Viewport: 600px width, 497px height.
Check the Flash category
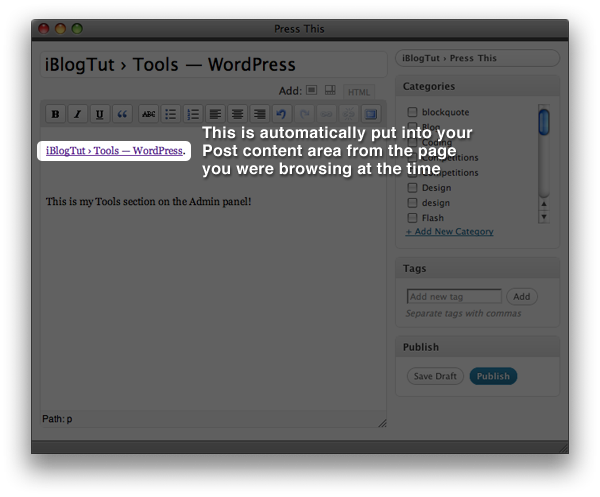coord(412,218)
